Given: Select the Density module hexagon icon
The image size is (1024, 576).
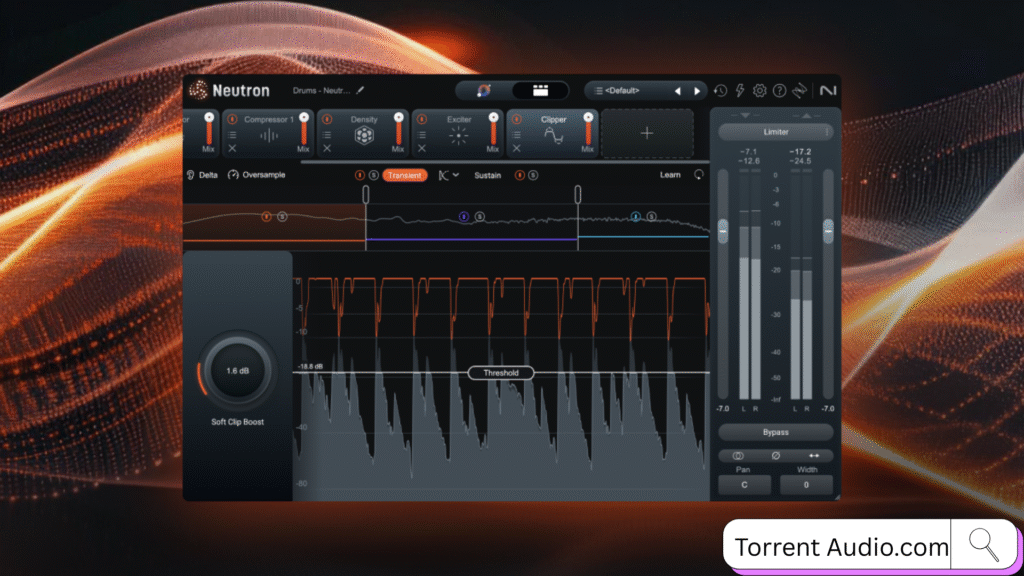Looking at the screenshot, I should click(364, 136).
